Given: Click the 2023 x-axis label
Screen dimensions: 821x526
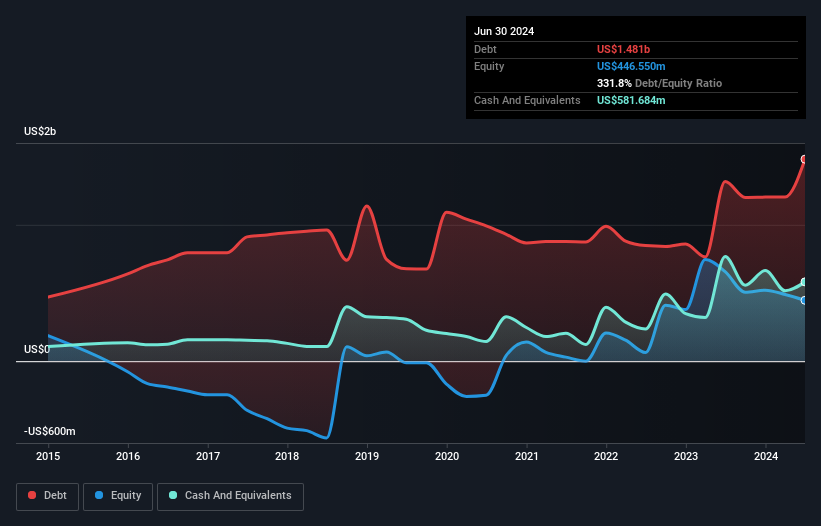Looking at the screenshot, I should coord(686,456).
